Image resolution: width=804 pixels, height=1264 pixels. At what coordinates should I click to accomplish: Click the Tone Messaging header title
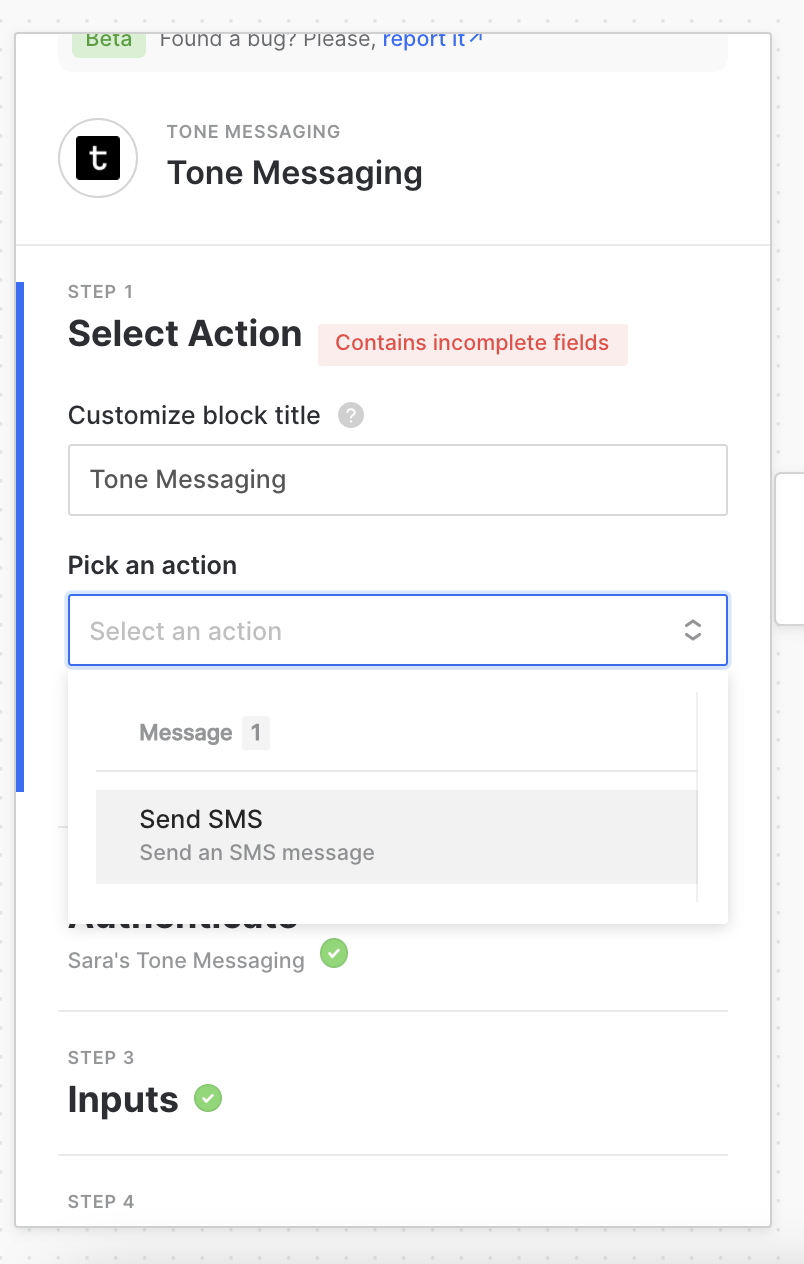coord(295,172)
